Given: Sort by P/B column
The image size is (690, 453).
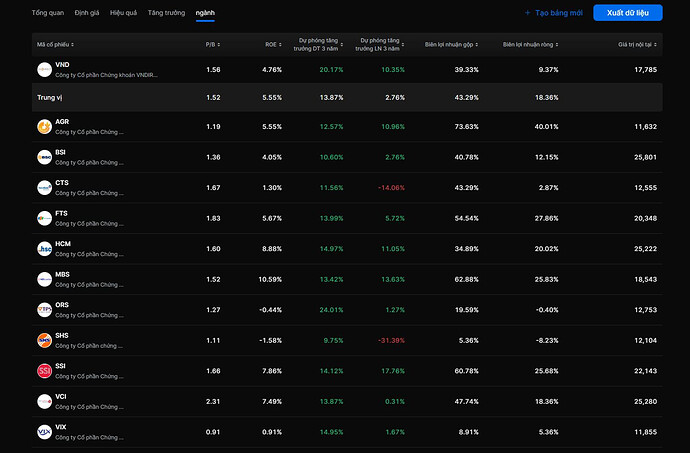Looking at the screenshot, I should (x=213, y=44).
